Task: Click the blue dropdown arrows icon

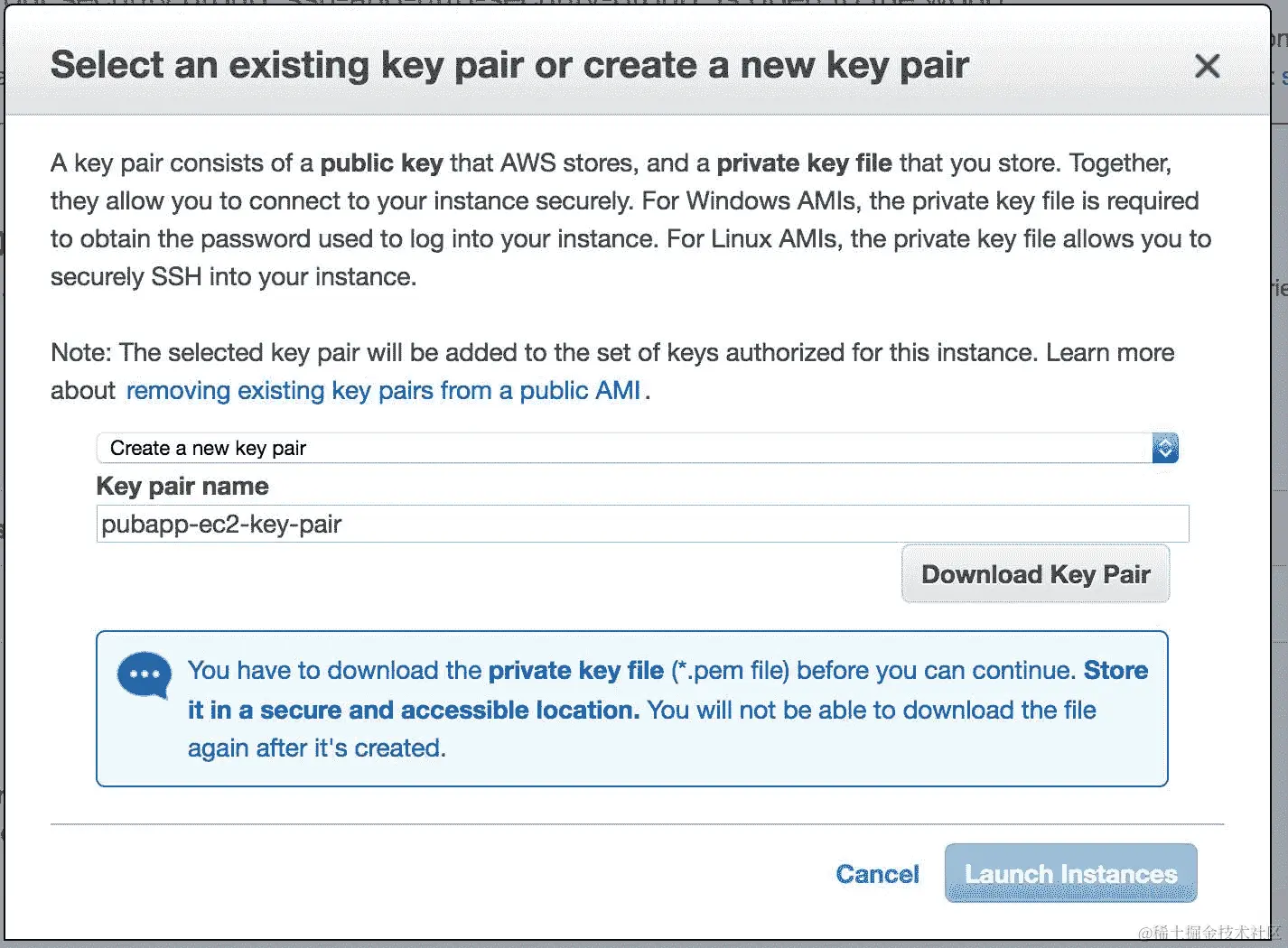Action: tap(1165, 448)
